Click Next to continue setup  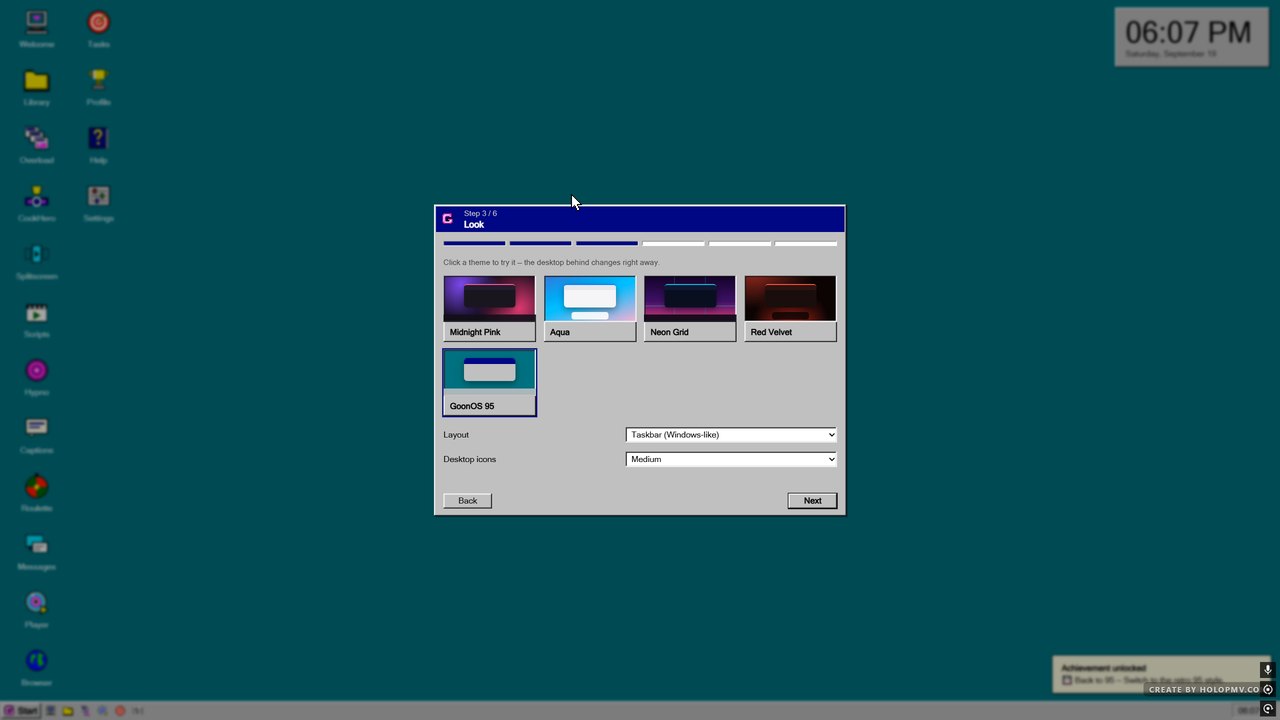(812, 500)
